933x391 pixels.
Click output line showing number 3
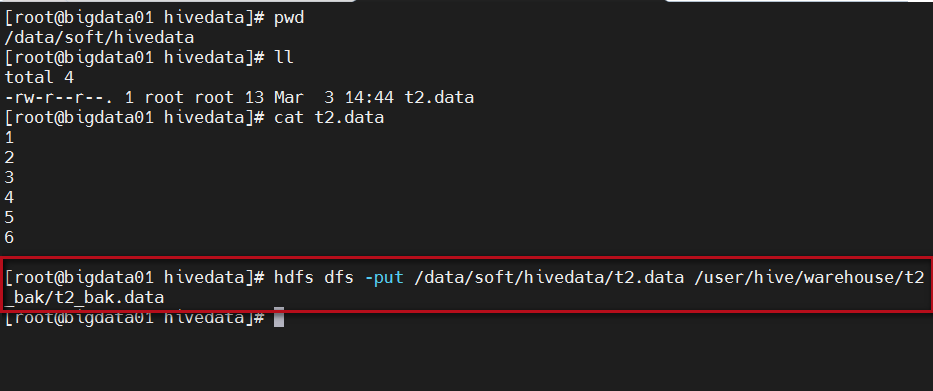point(9,178)
